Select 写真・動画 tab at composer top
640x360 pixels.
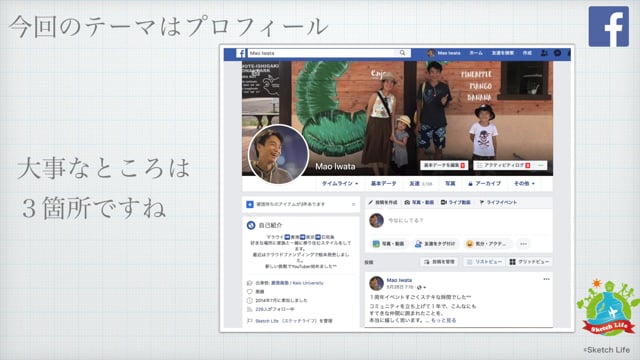[x=419, y=202]
